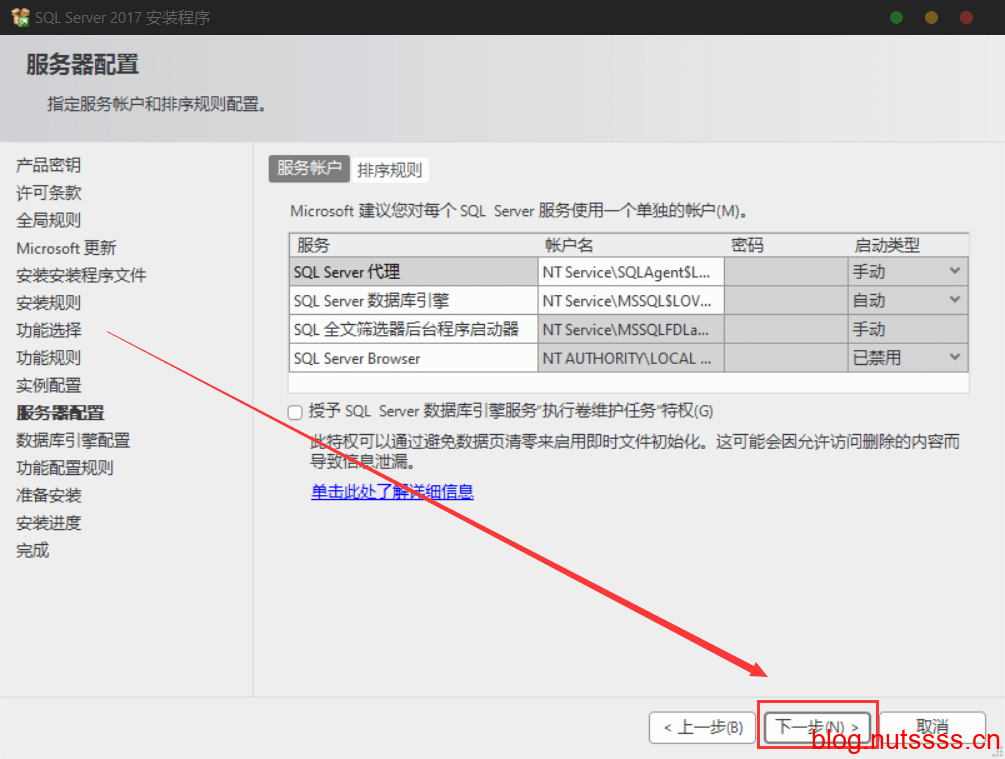Continue with the 下一步(N) button
Screen dimensions: 1005x759
tap(817, 728)
